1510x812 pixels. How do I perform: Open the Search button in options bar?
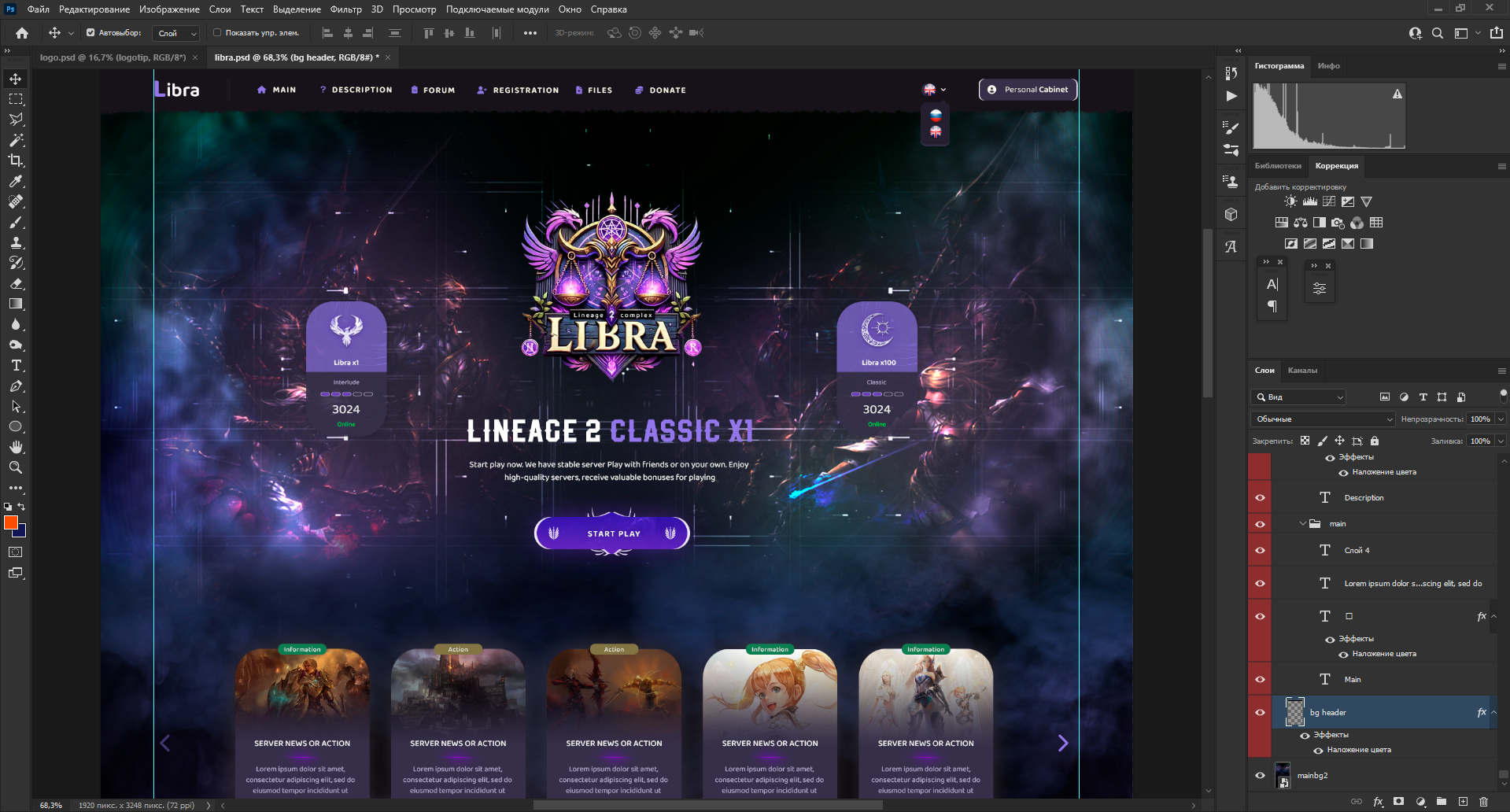1438,33
